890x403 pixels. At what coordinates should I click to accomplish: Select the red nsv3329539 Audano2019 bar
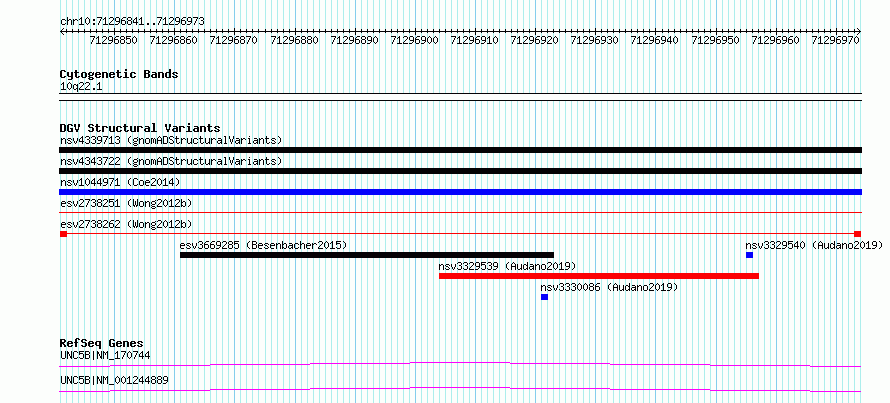[x=599, y=276]
